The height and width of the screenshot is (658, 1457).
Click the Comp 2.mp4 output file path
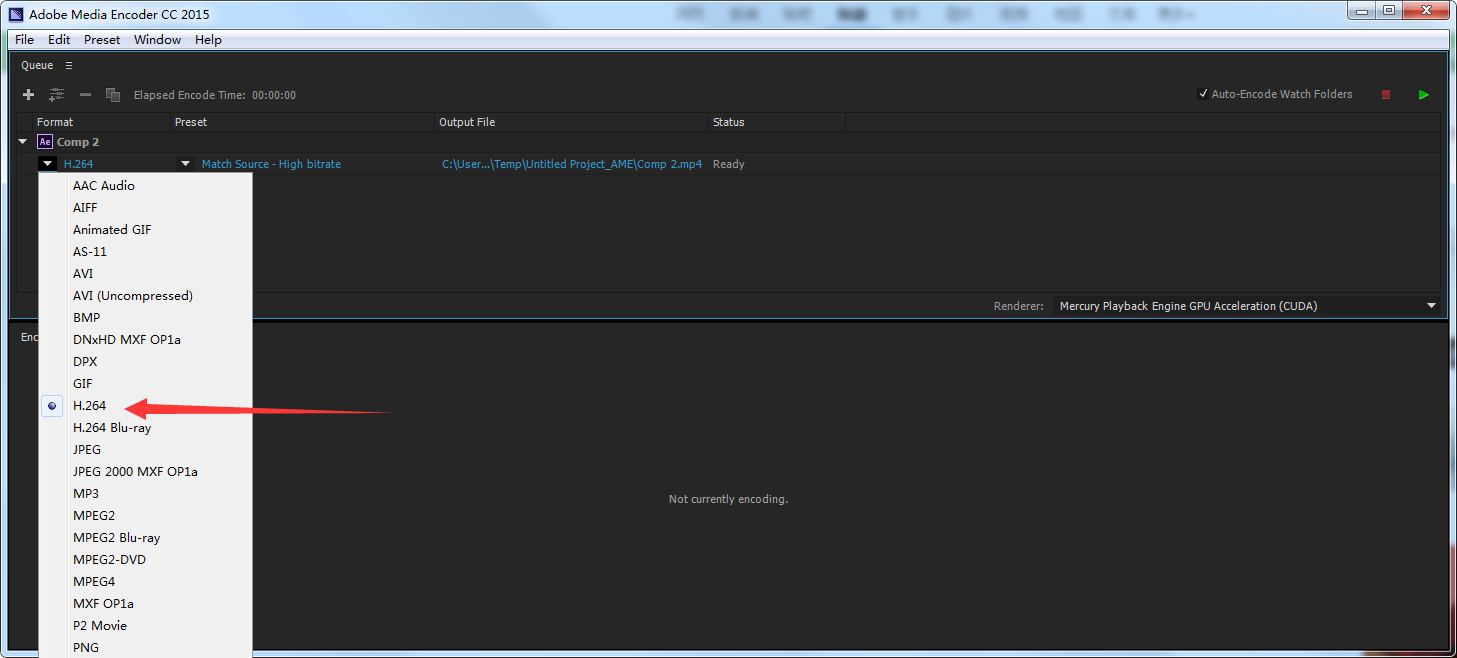pos(572,164)
